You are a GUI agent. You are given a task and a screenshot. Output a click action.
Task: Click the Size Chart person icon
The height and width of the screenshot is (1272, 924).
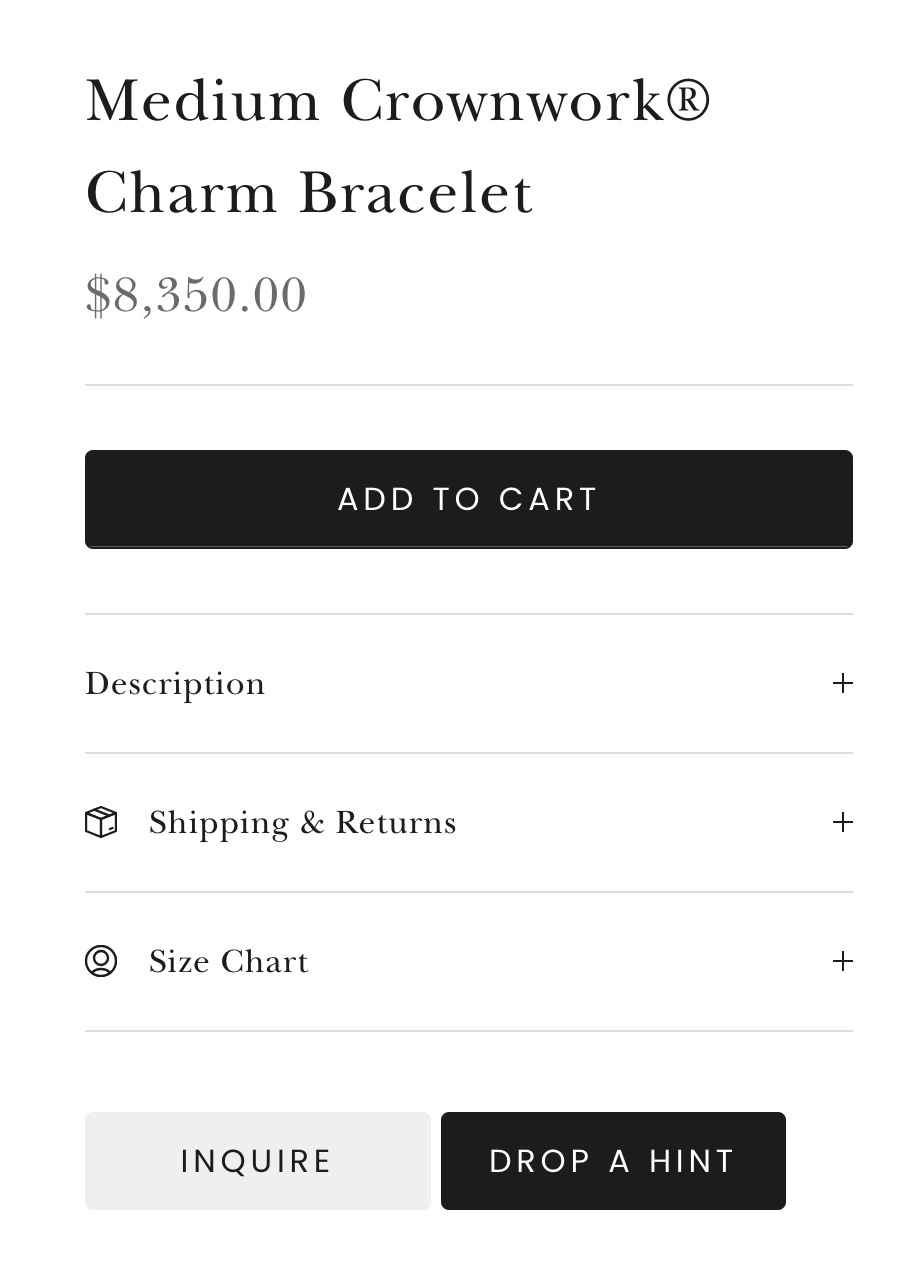coord(101,961)
